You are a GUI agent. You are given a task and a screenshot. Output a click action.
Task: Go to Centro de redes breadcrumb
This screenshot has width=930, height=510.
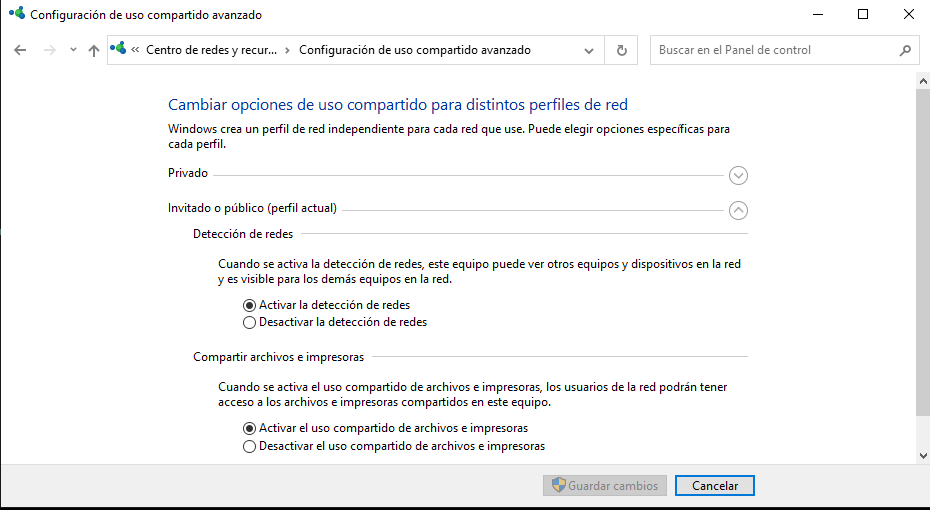click(211, 50)
